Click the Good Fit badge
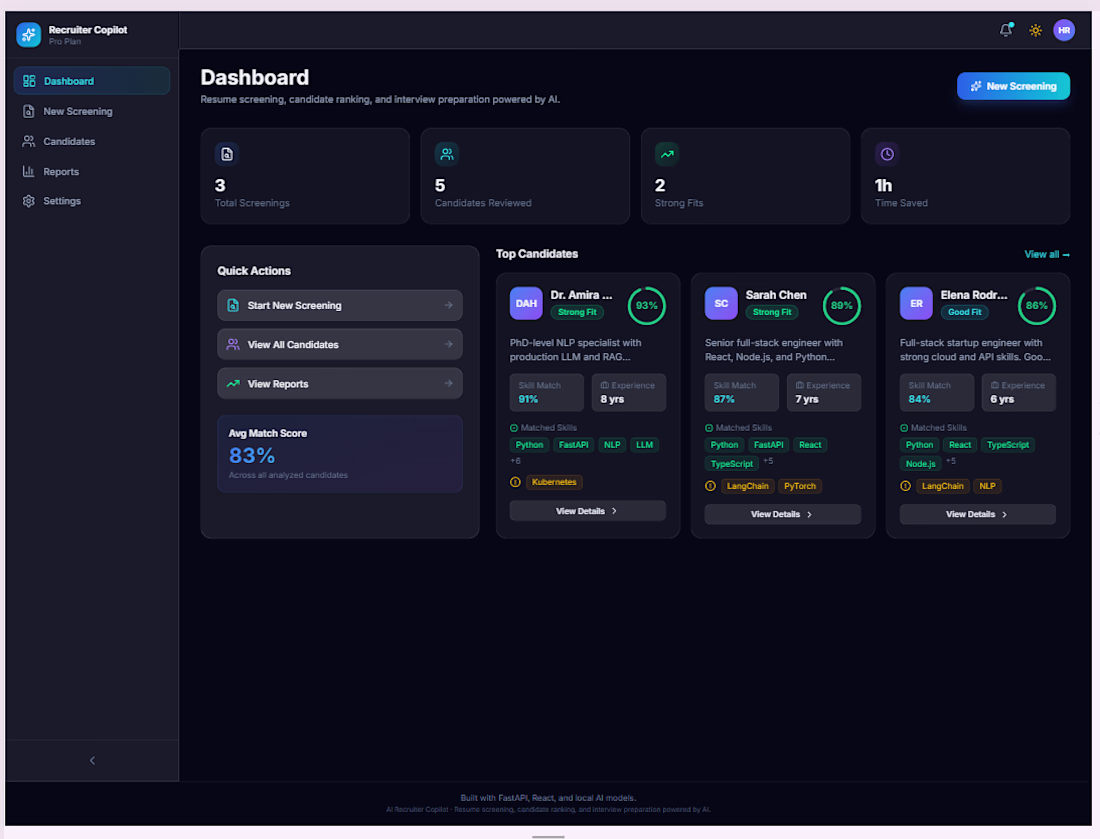 (x=965, y=312)
